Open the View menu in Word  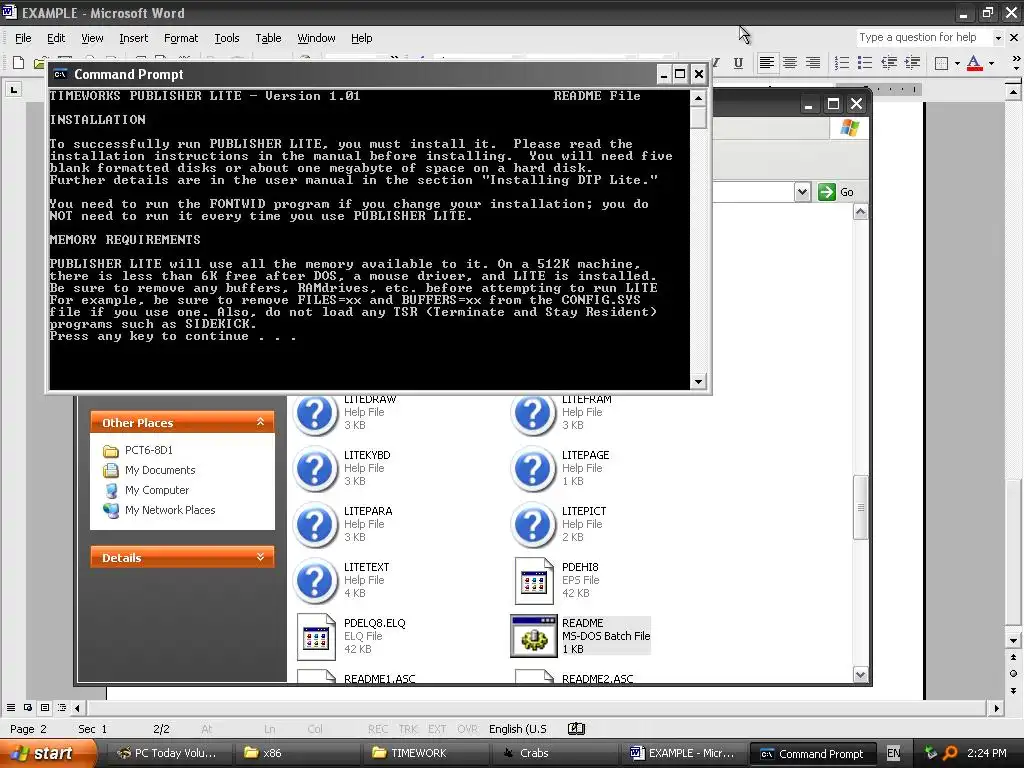pos(92,38)
